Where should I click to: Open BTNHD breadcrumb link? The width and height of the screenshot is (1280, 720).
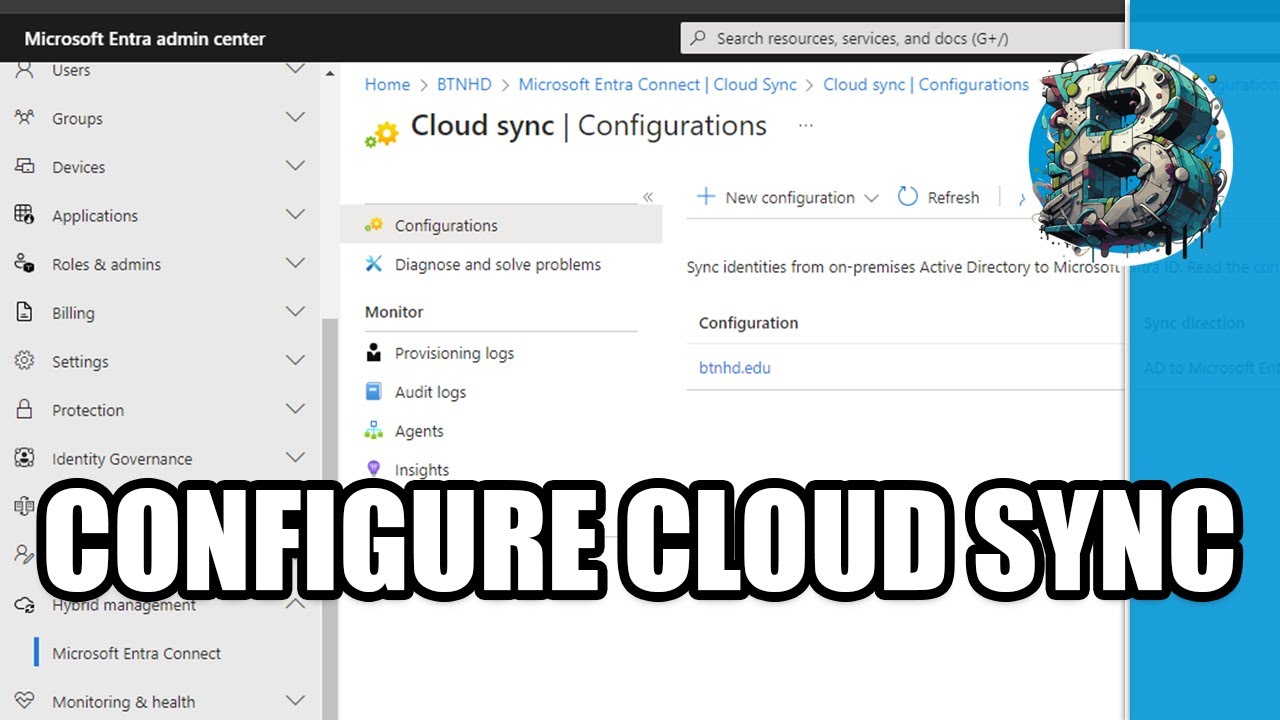tap(464, 84)
